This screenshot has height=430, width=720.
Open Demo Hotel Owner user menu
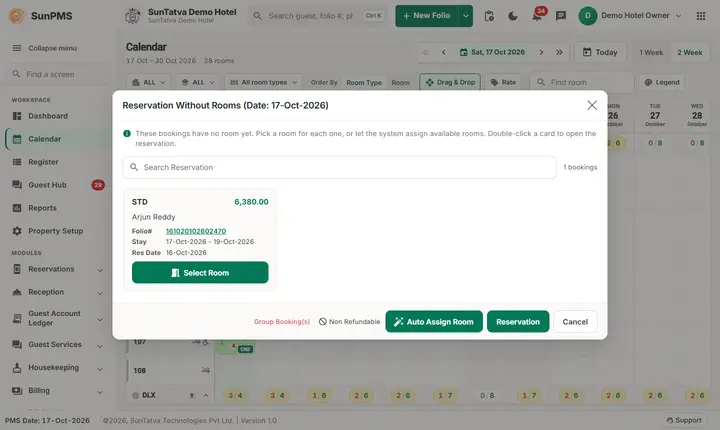(x=630, y=16)
